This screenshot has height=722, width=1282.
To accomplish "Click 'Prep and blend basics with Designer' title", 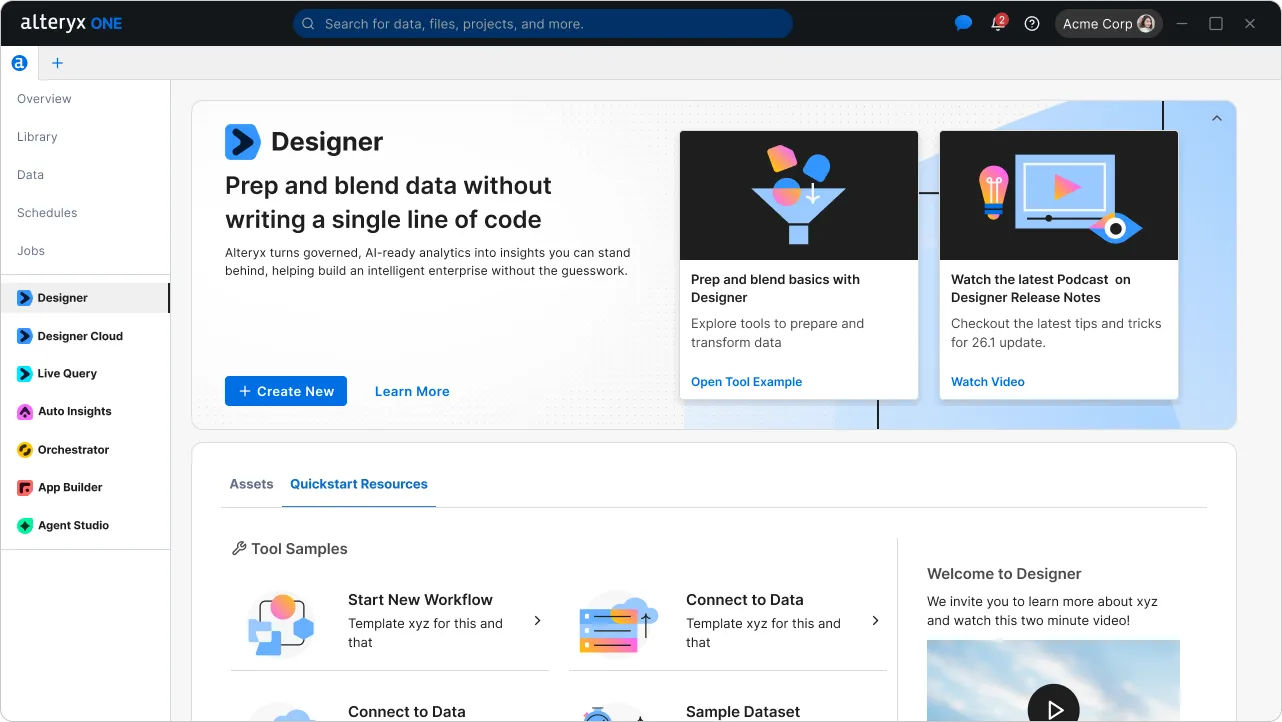I will coord(776,288).
